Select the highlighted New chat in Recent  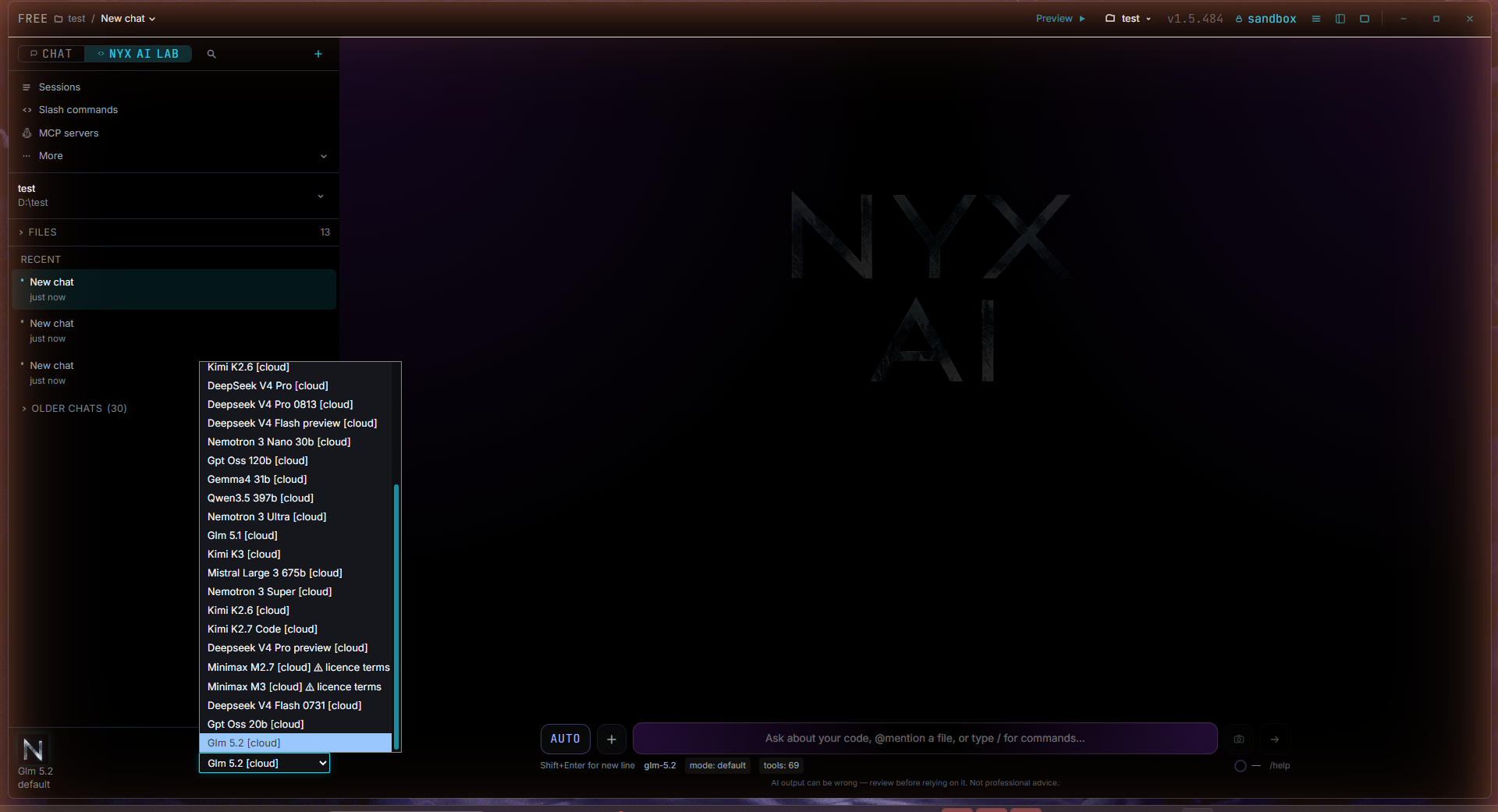(174, 289)
